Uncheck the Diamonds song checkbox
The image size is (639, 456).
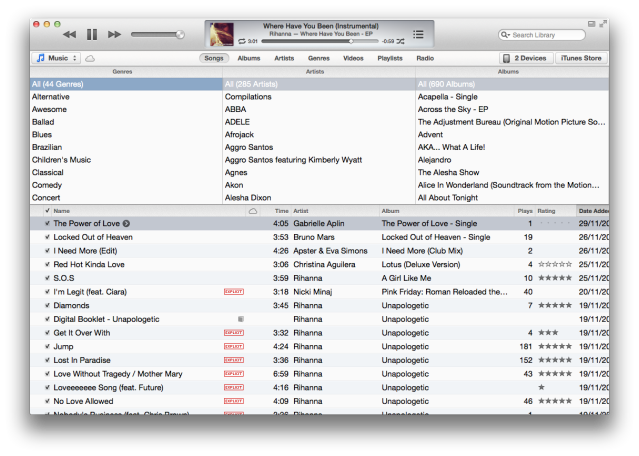[x=47, y=306]
